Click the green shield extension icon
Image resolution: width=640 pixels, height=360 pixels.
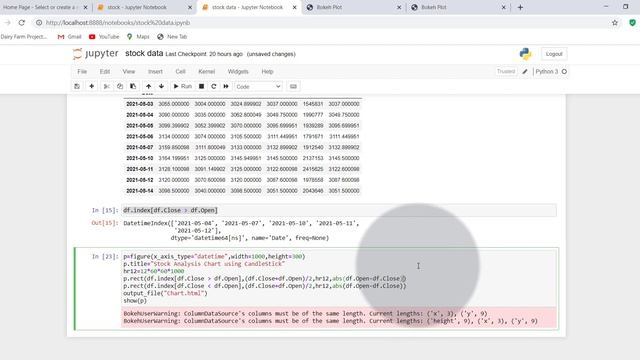point(632,23)
